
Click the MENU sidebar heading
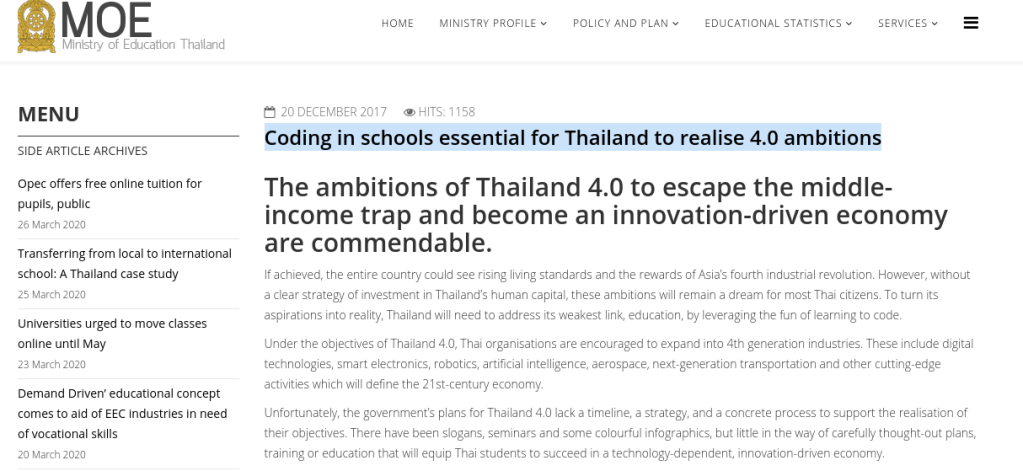(48, 114)
